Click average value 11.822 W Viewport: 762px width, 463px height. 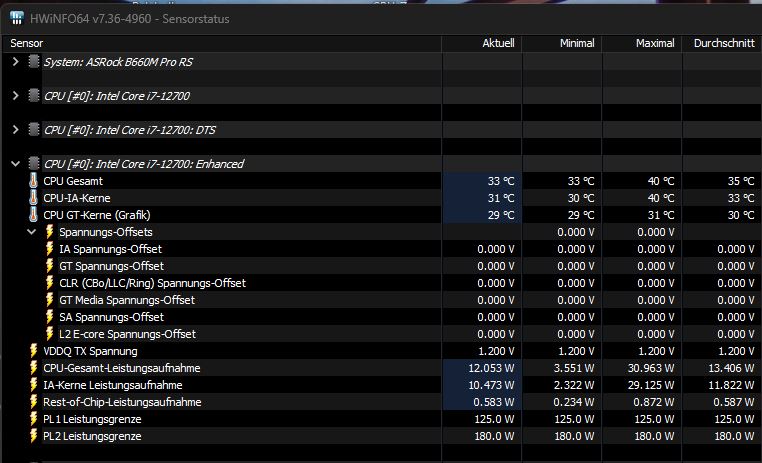[732, 385]
